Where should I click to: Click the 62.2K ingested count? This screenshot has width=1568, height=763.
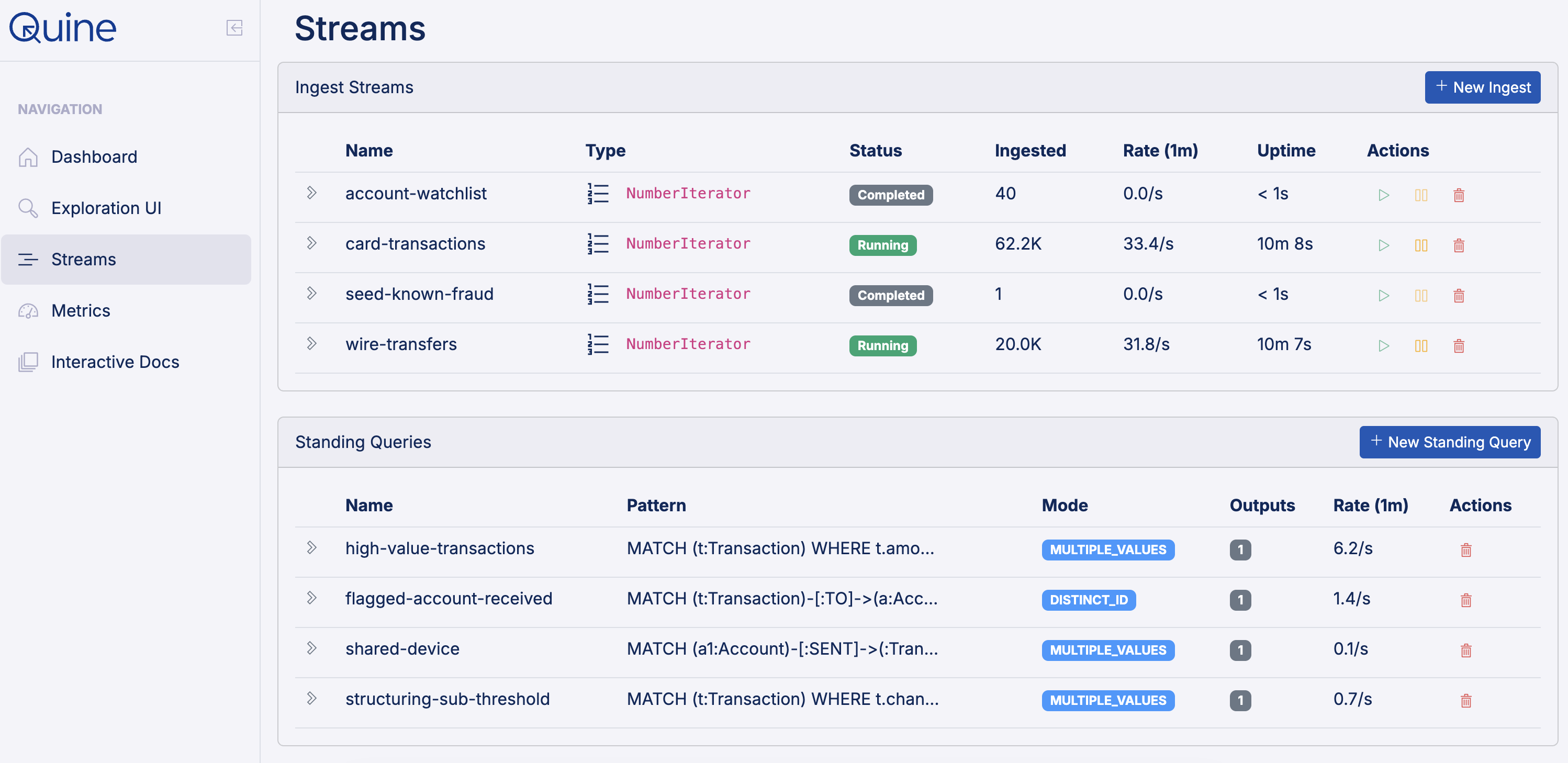click(1018, 244)
